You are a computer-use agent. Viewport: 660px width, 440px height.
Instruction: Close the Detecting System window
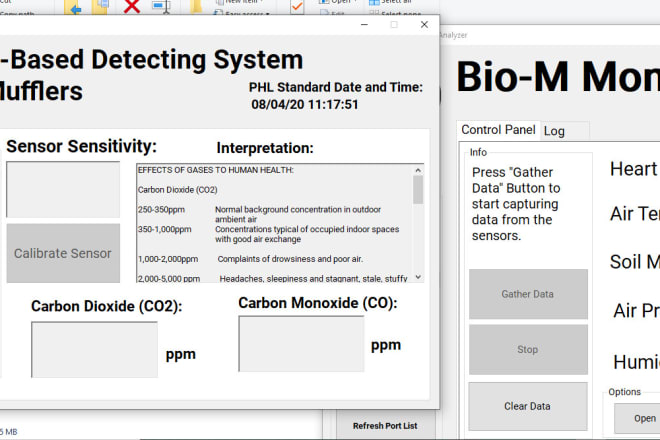click(x=424, y=25)
